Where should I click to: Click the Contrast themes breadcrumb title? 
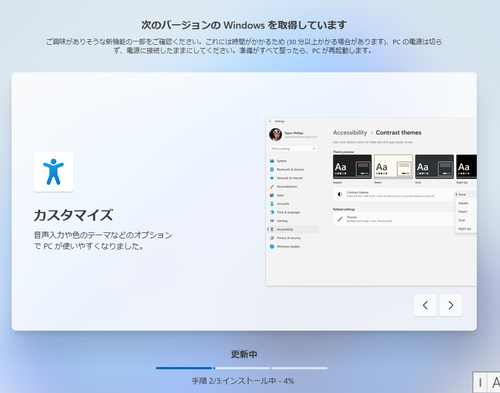tap(398, 133)
